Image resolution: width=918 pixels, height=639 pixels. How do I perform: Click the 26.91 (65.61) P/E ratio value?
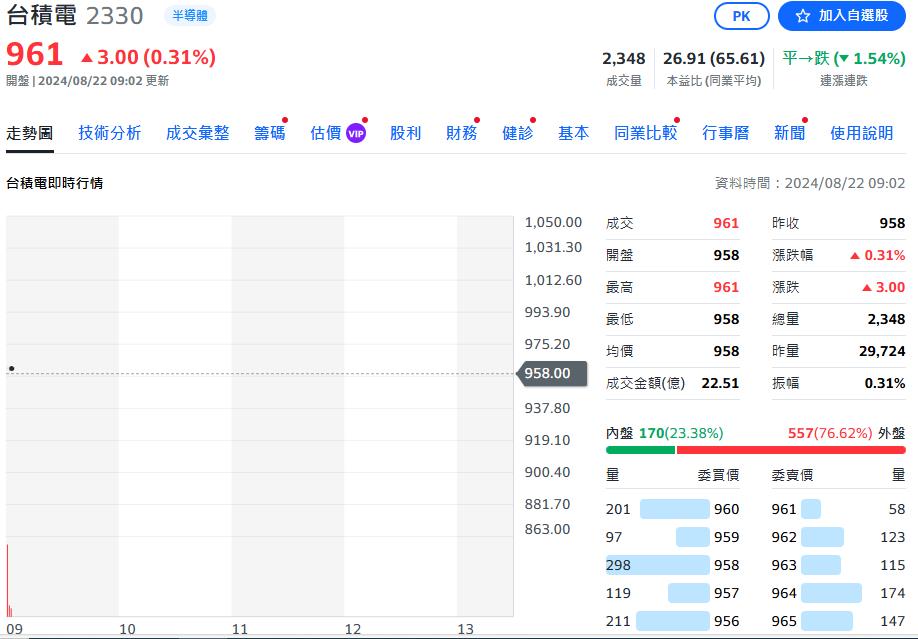[714, 59]
